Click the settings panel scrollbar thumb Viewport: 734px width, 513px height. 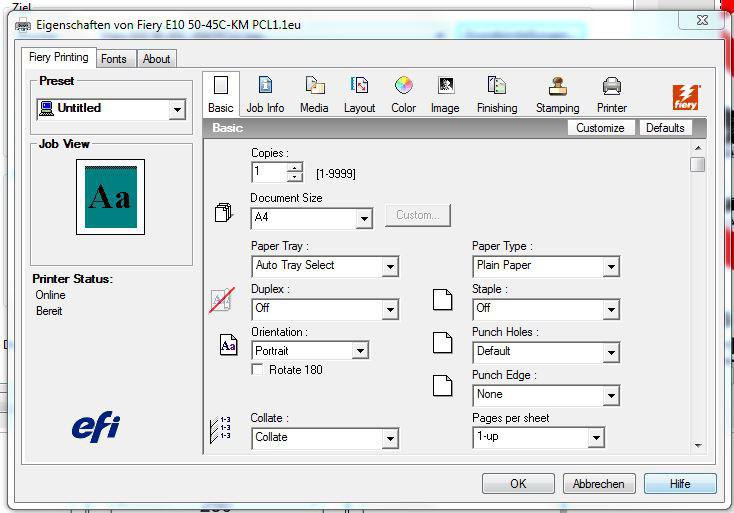[x=697, y=164]
